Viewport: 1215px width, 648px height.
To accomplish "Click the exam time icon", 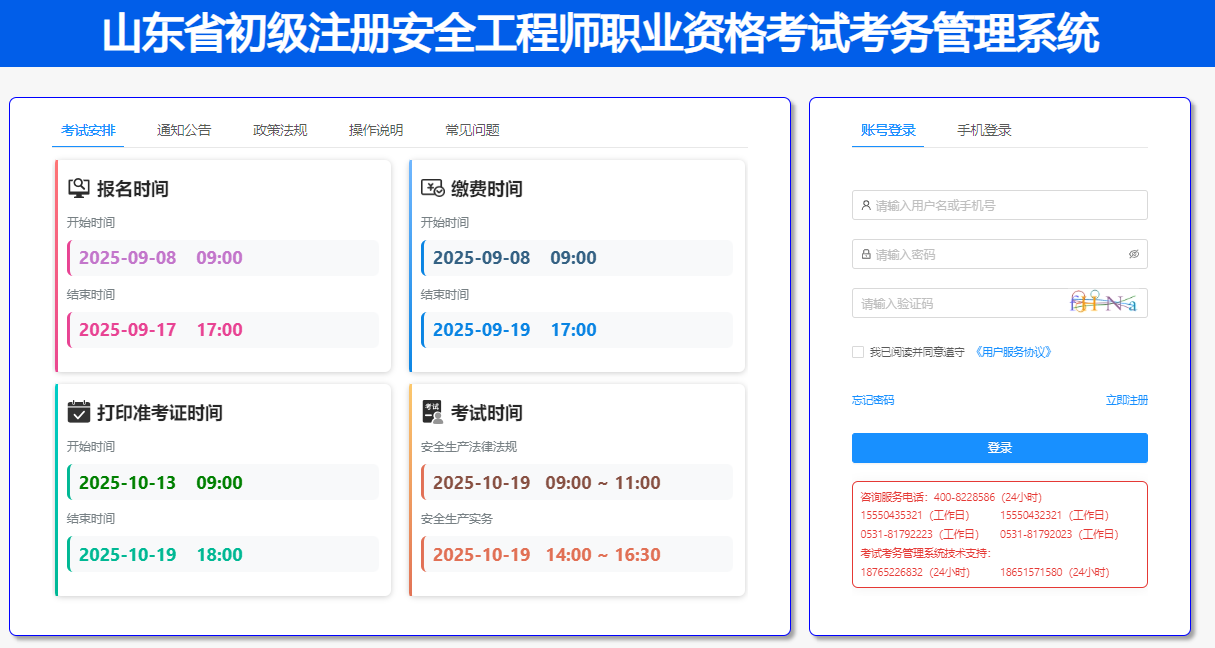I will coord(432,412).
